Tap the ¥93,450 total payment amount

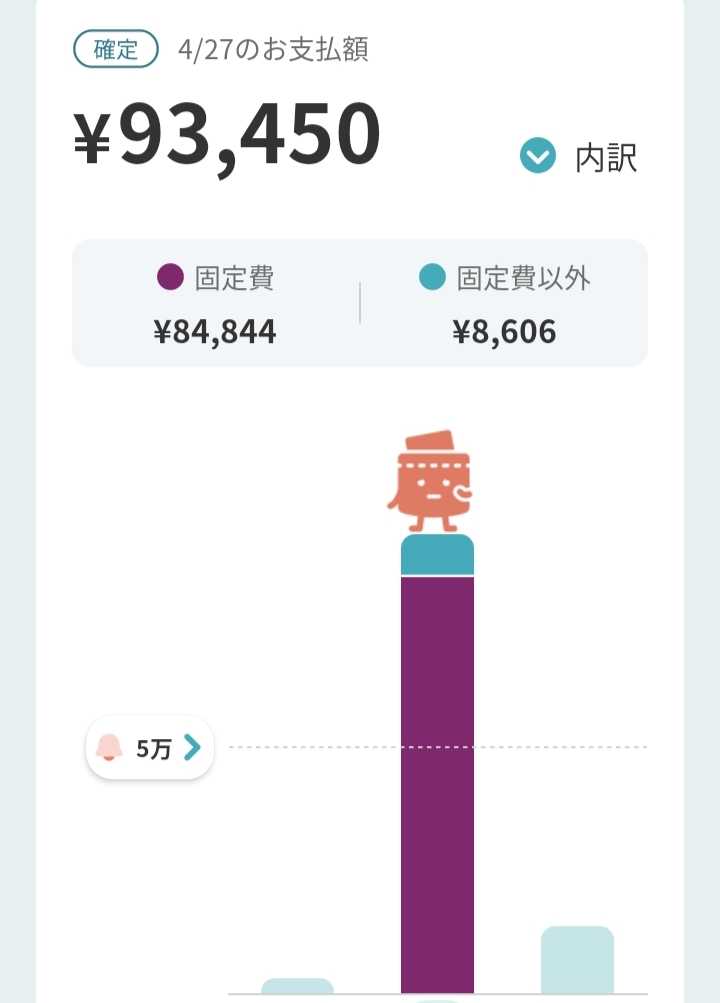(x=227, y=136)
